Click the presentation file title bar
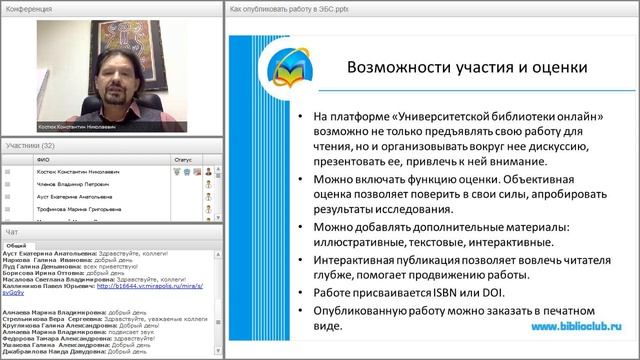640x360 pixels. (x=432, y=9)
